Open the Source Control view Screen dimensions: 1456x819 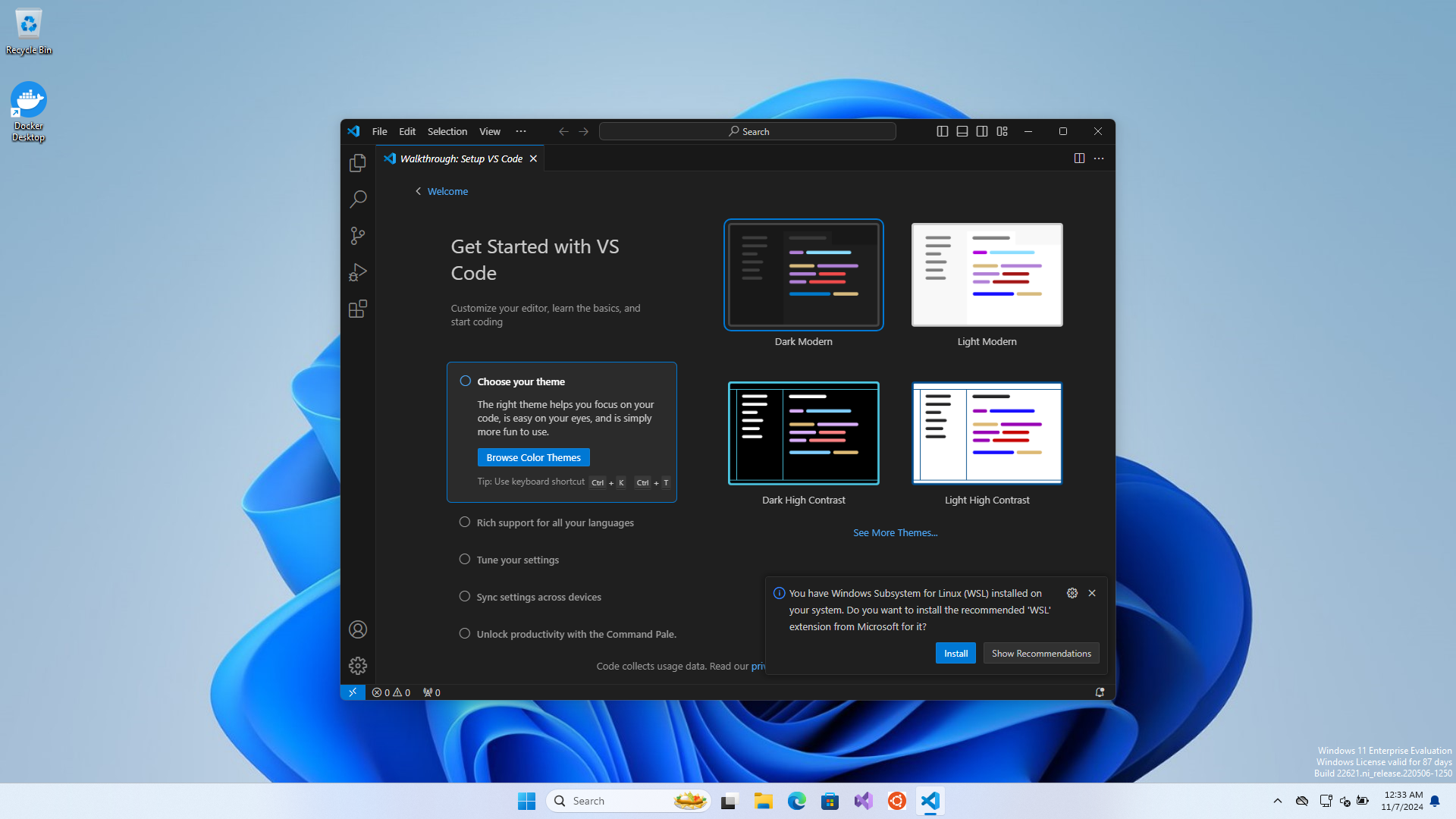click(x=357, y=235)
